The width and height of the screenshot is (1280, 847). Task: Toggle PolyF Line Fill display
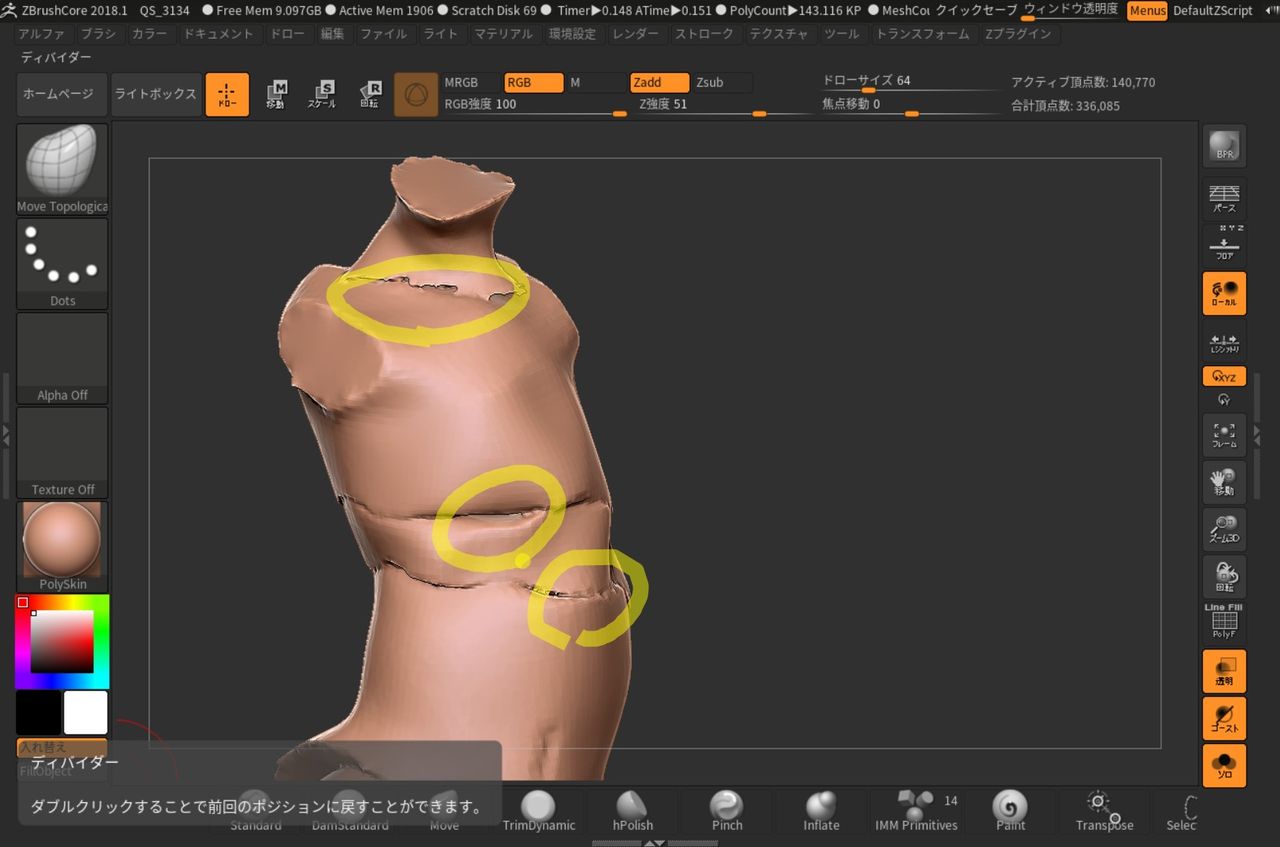(x=1224, y=622)
